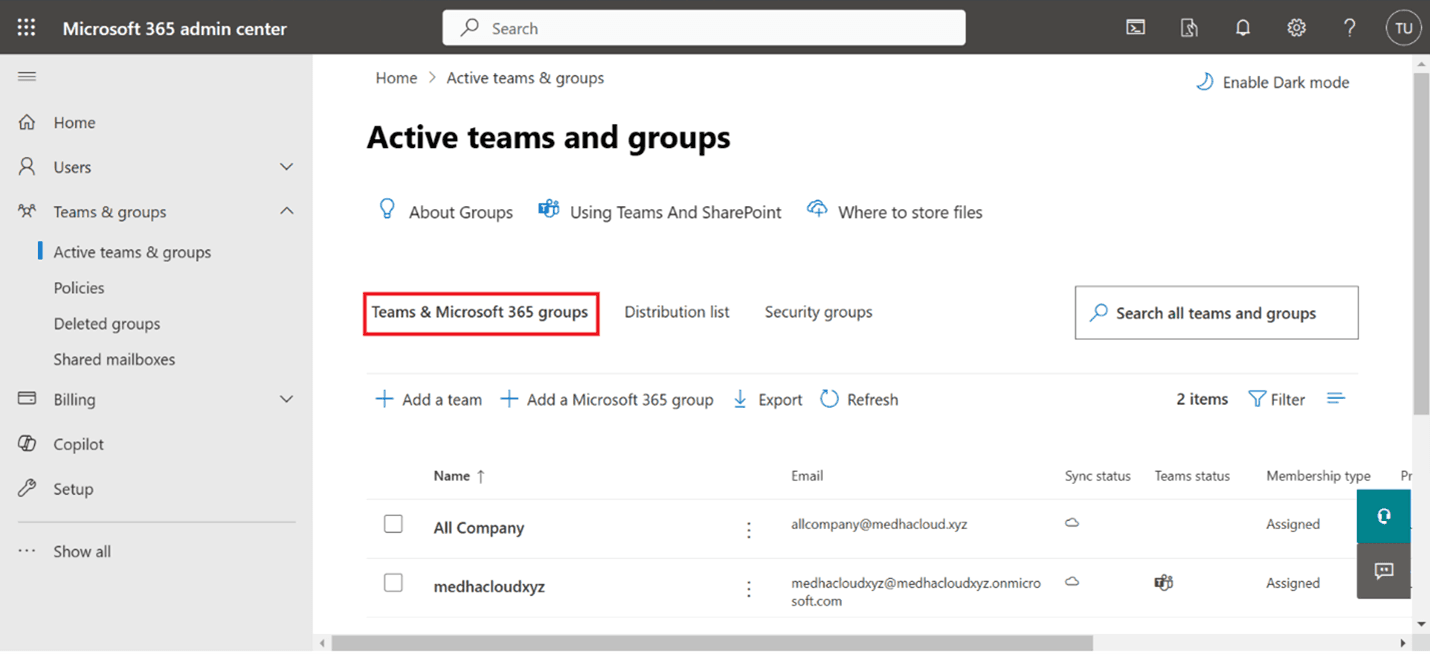Click the support headset icon on the right edge
The height and width of the screenshot is (654, 1430).
(x=1383, y=516)
